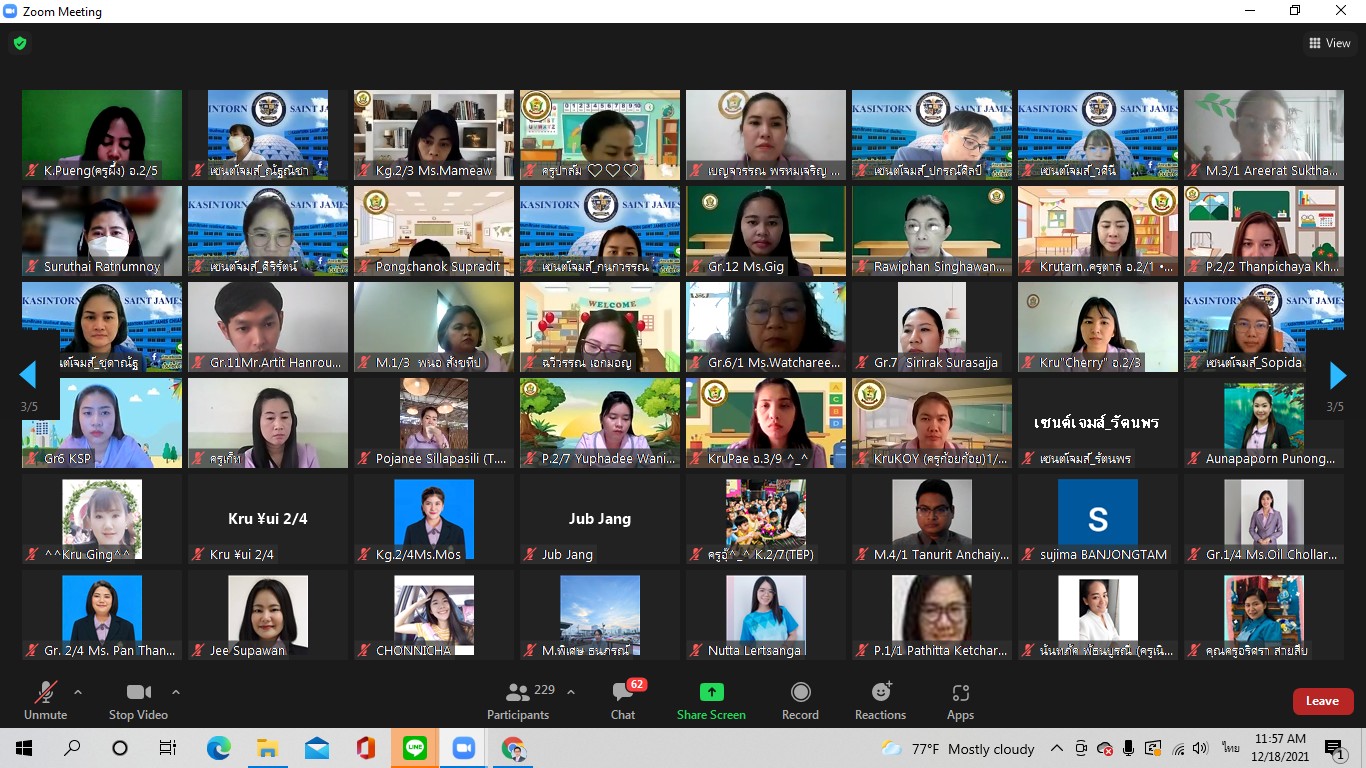Go to previous gallery page arrow
The width and height of the screenshot is (1366, 768).
pos(28,375)
